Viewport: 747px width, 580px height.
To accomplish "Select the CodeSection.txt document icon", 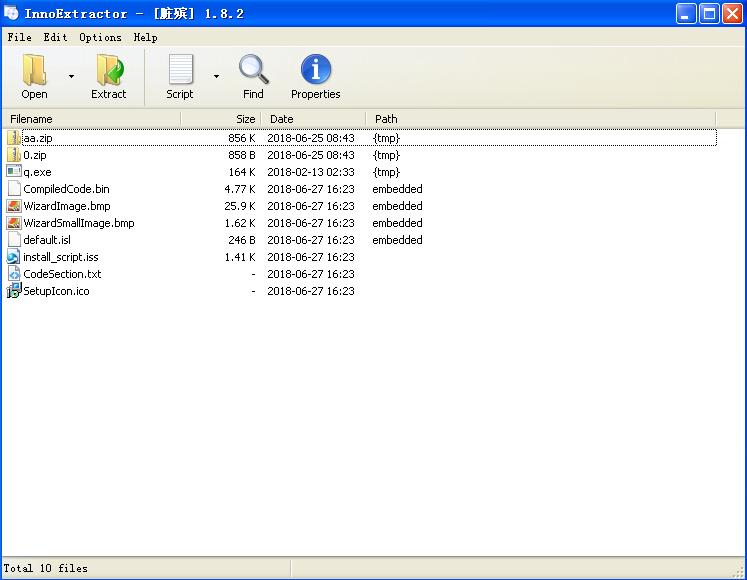I will point(14,274).
